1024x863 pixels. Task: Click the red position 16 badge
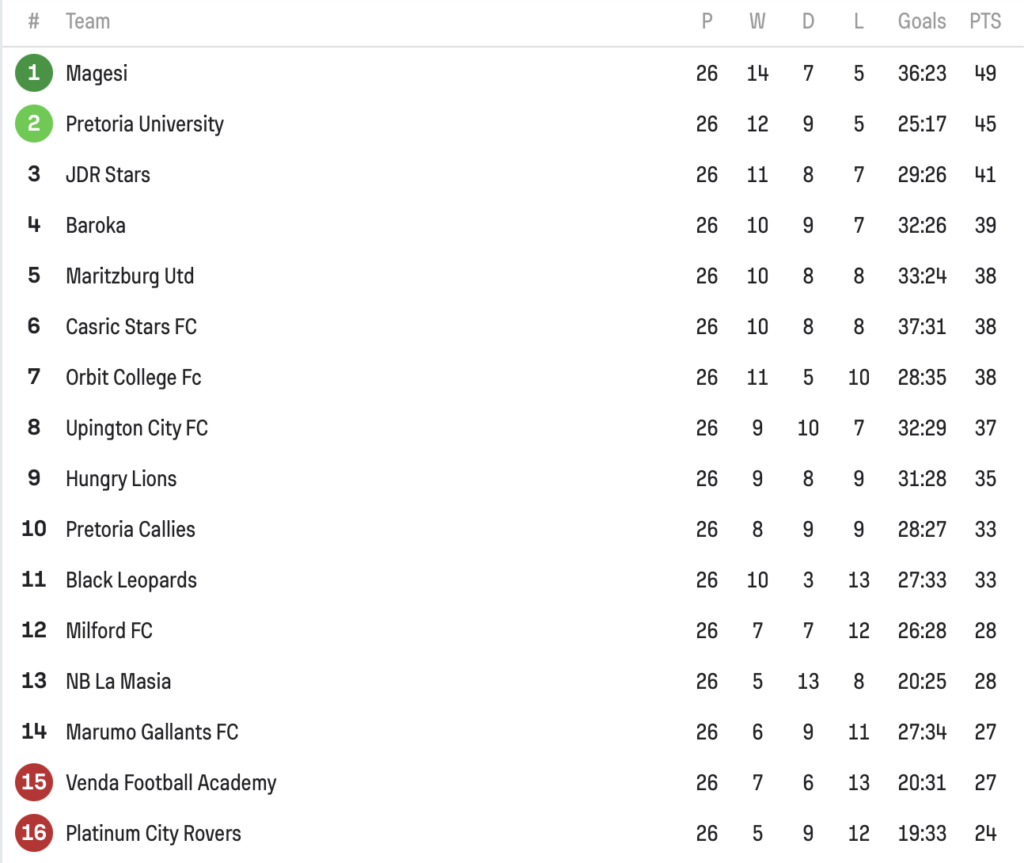(34, 833)
